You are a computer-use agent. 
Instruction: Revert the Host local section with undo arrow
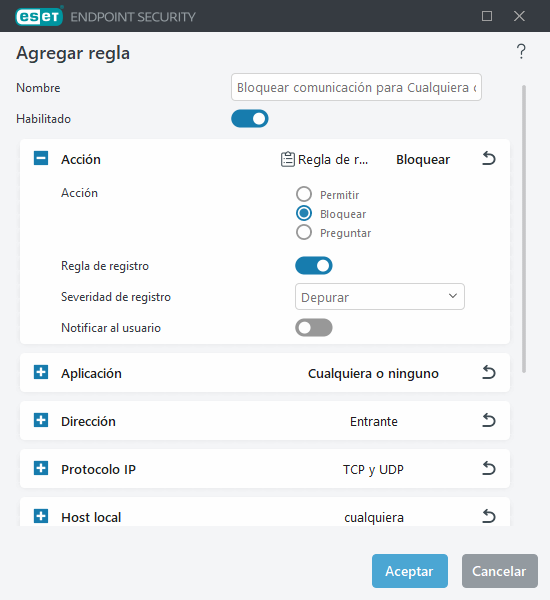[489, 517]
